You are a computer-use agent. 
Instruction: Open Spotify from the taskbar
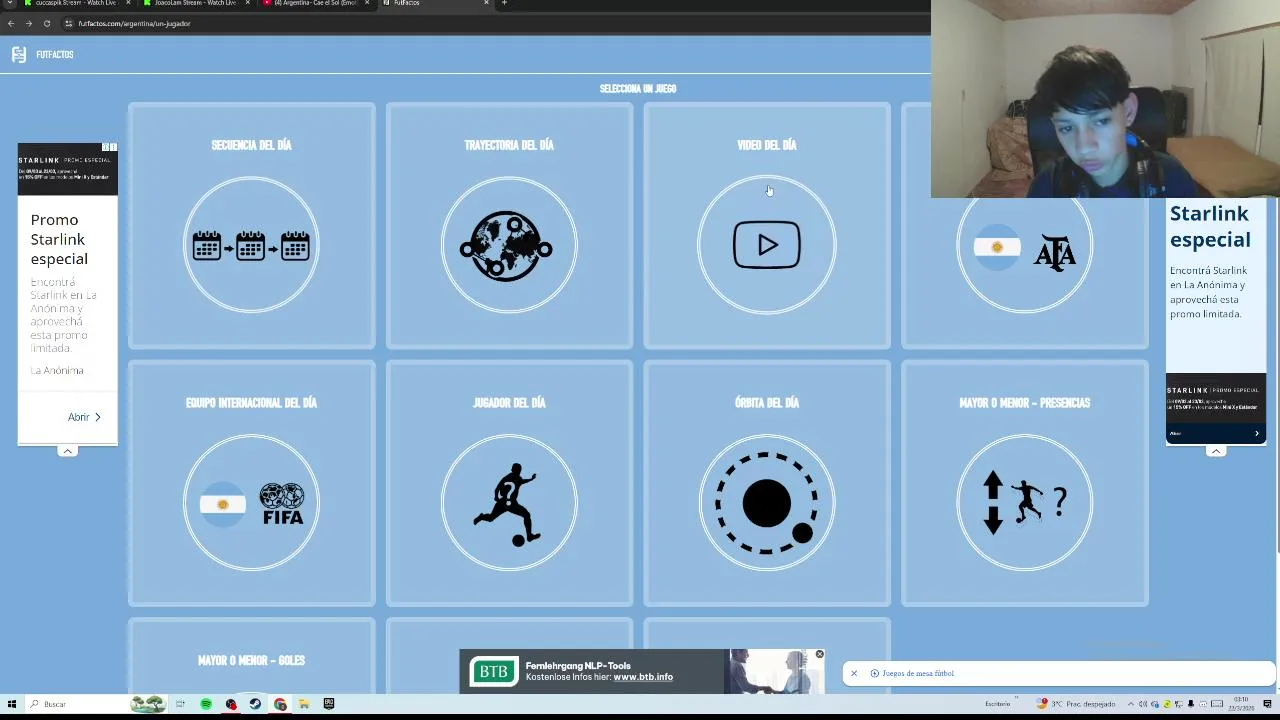click(206, 704)
